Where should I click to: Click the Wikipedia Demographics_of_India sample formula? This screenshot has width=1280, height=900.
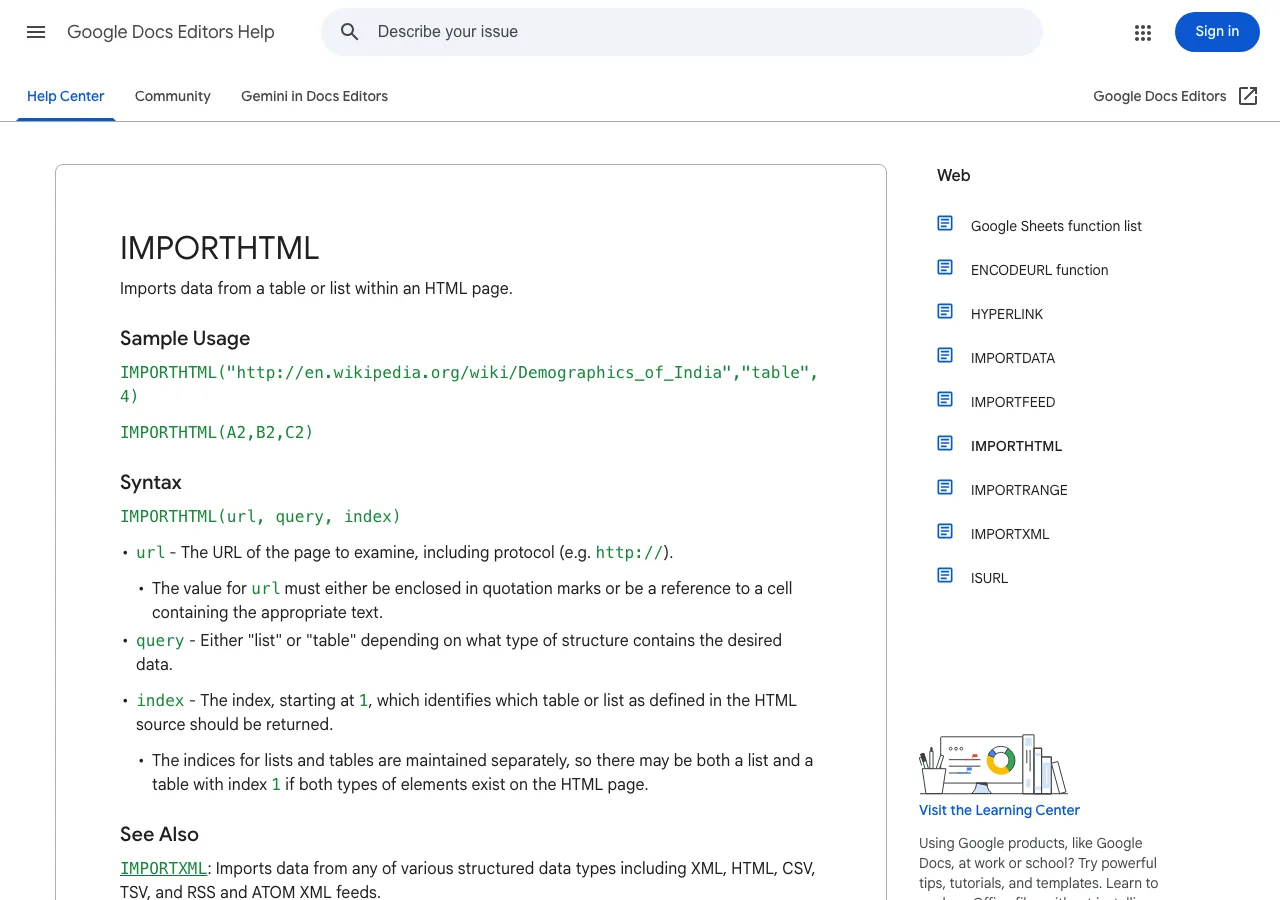coord(470,384)
